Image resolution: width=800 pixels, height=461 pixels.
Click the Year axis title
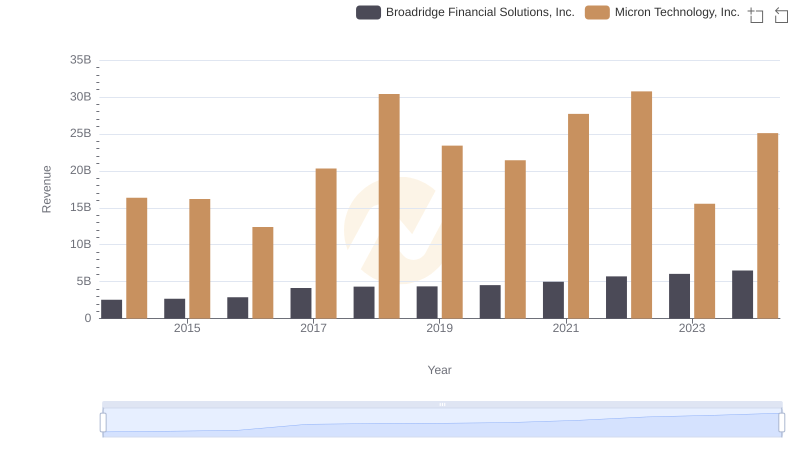pyautogui.click(x=439, y=370)
